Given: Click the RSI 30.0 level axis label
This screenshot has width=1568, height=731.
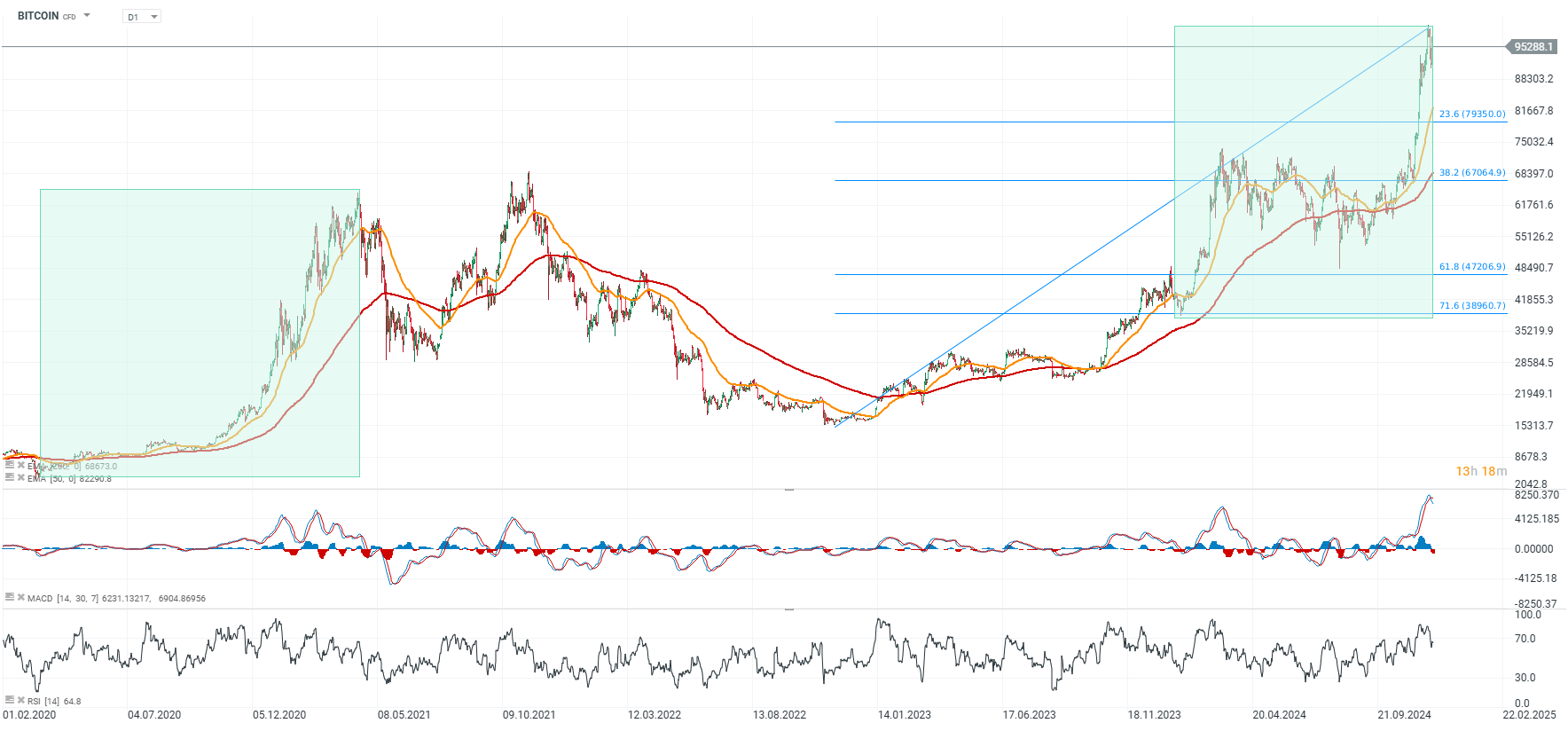Looking at the screenshot, I should click(x=1525, y=678).
